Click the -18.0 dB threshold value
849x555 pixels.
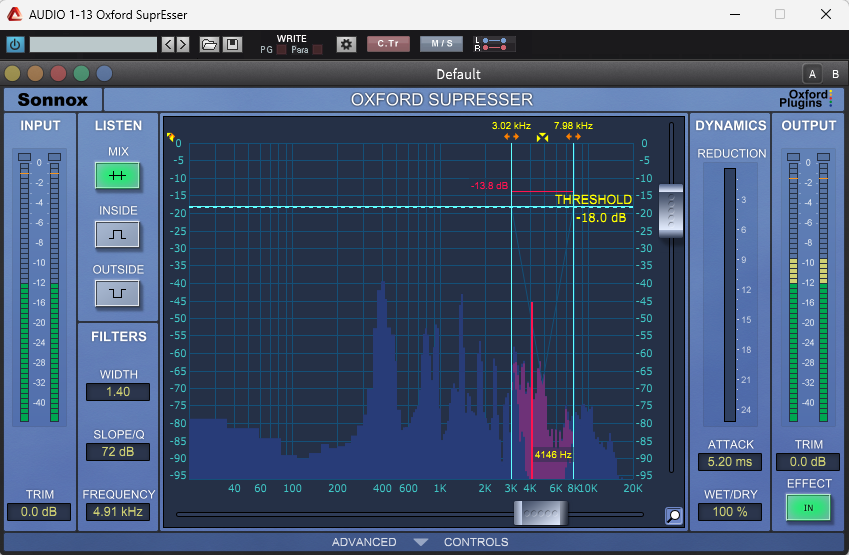601,218
